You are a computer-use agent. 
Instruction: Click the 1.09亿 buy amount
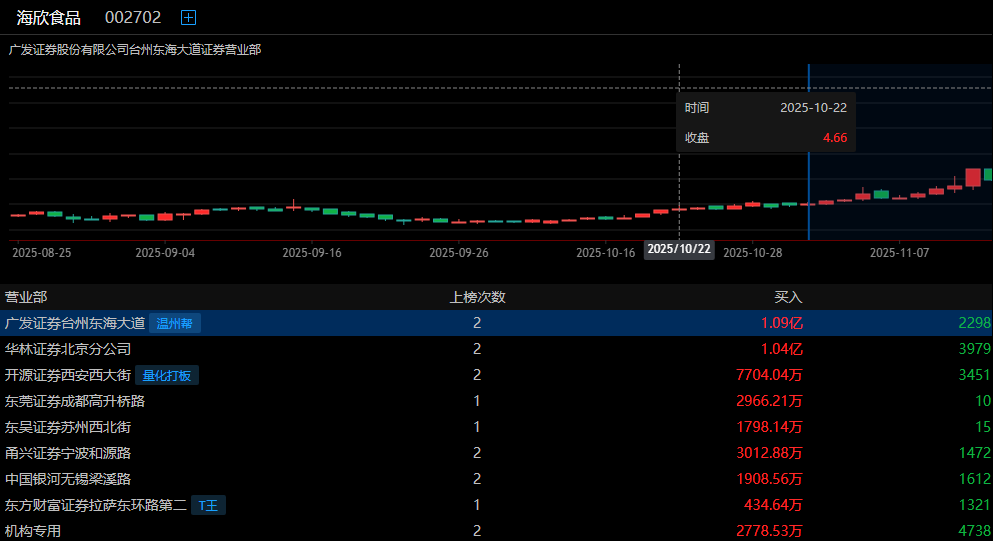[781, 323]
